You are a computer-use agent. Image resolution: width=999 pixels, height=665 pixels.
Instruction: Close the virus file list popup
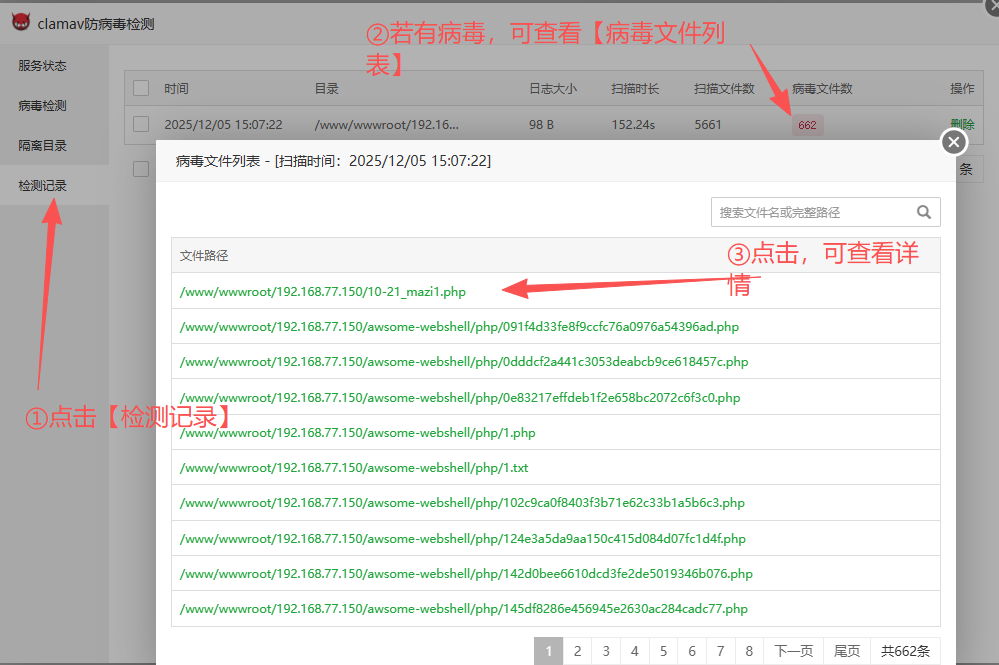coord(954,142)
